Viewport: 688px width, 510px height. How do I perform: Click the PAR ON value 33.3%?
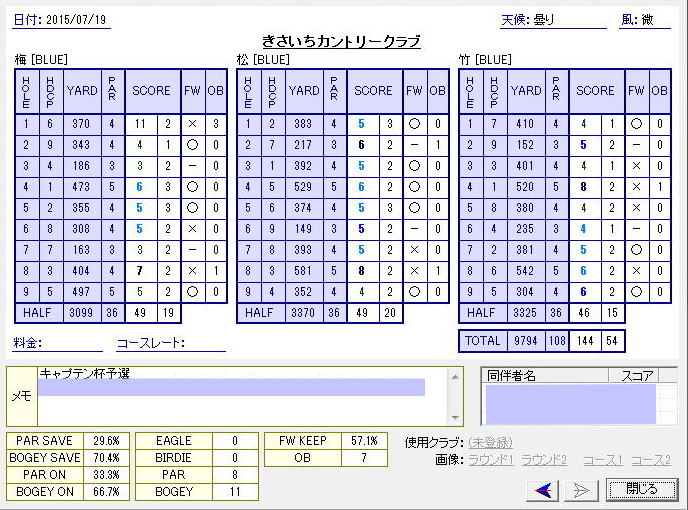coord(106,475)
